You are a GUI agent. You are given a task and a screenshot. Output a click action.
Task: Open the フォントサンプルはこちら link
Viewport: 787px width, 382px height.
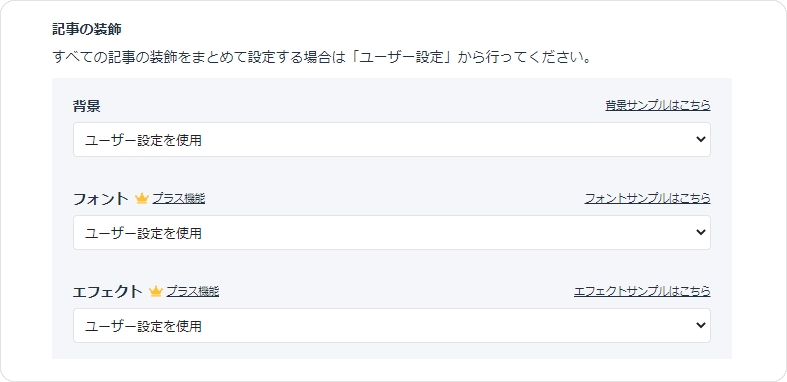click(647, 198)
